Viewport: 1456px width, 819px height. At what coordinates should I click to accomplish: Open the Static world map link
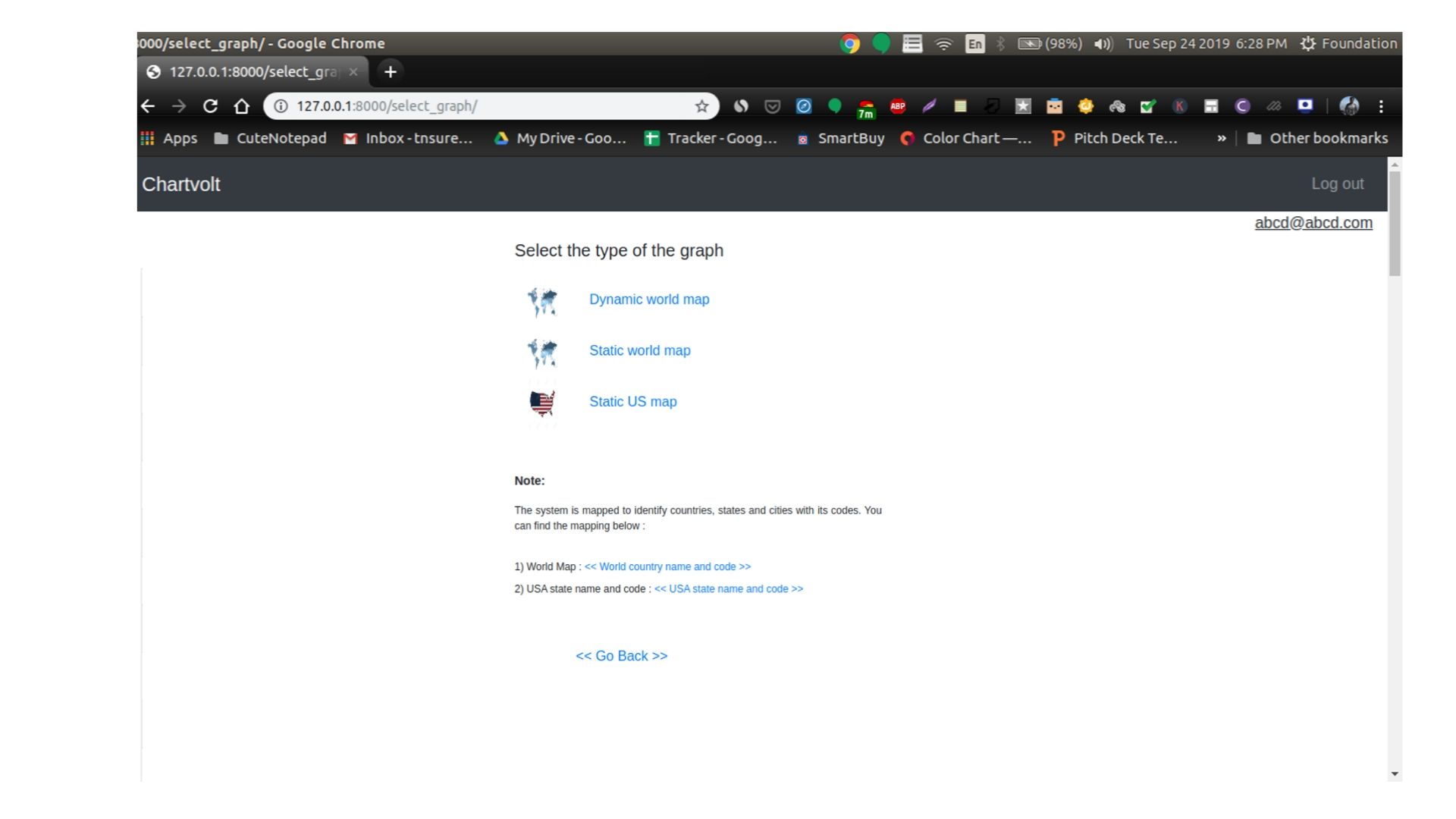point(639,350)
